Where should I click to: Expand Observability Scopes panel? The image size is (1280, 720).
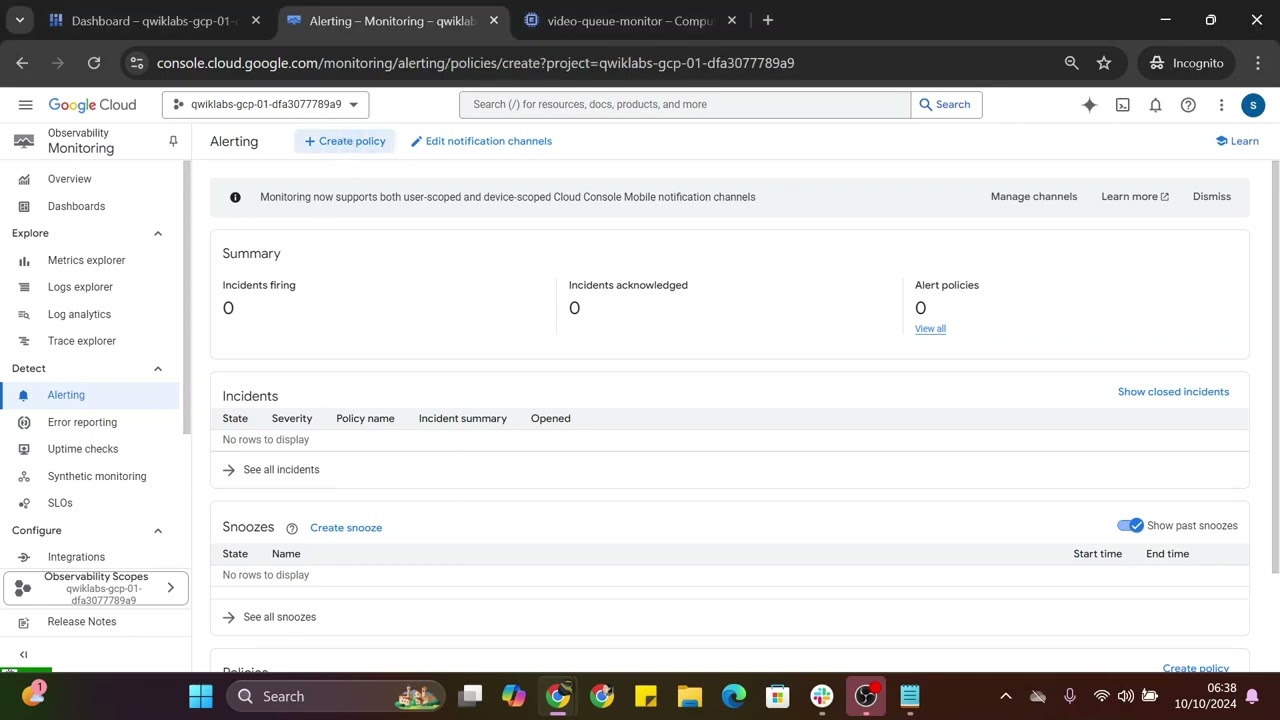click(x=94, y=588)
